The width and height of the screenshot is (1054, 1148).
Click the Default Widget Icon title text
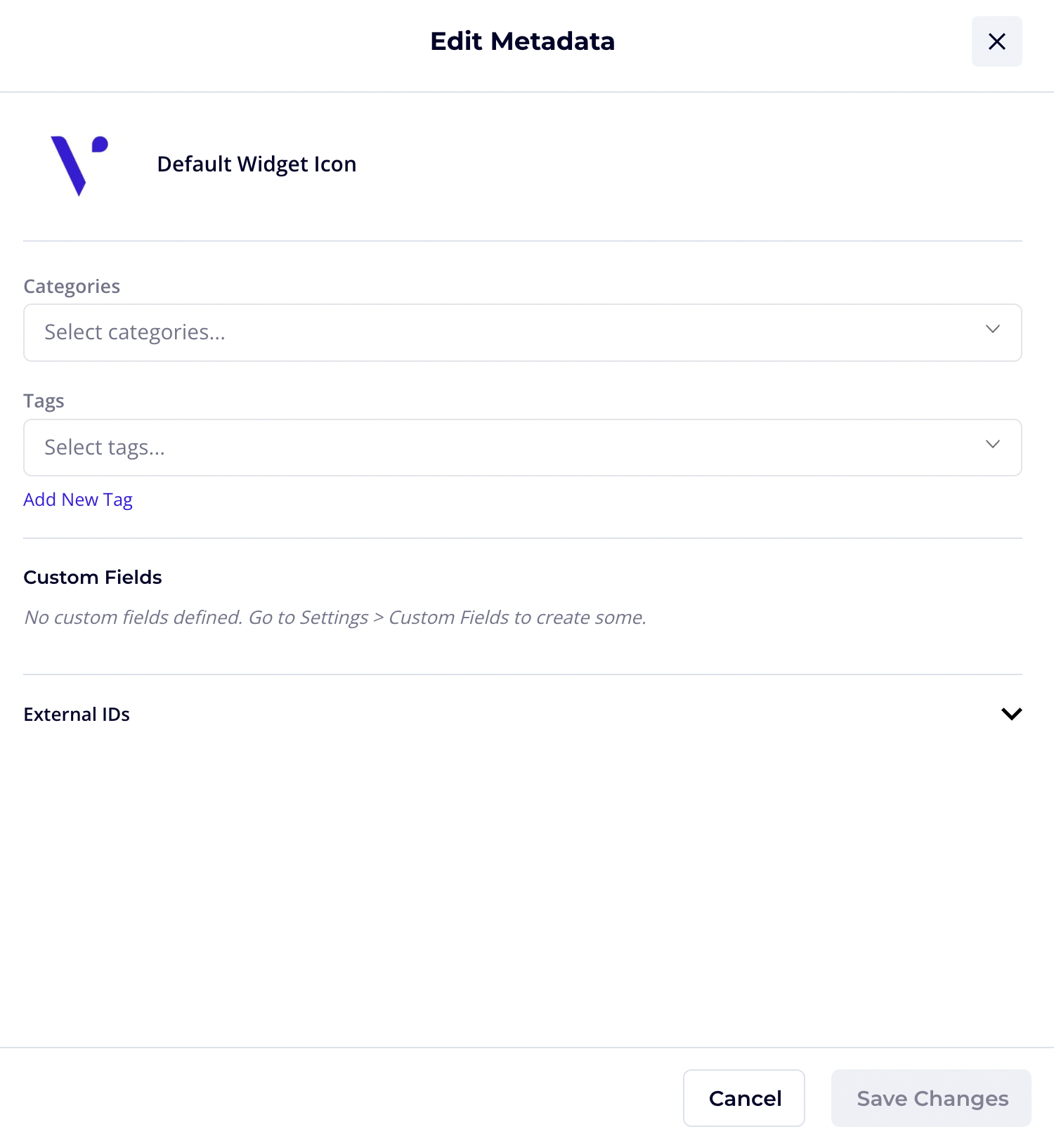[x=256, y=164]
